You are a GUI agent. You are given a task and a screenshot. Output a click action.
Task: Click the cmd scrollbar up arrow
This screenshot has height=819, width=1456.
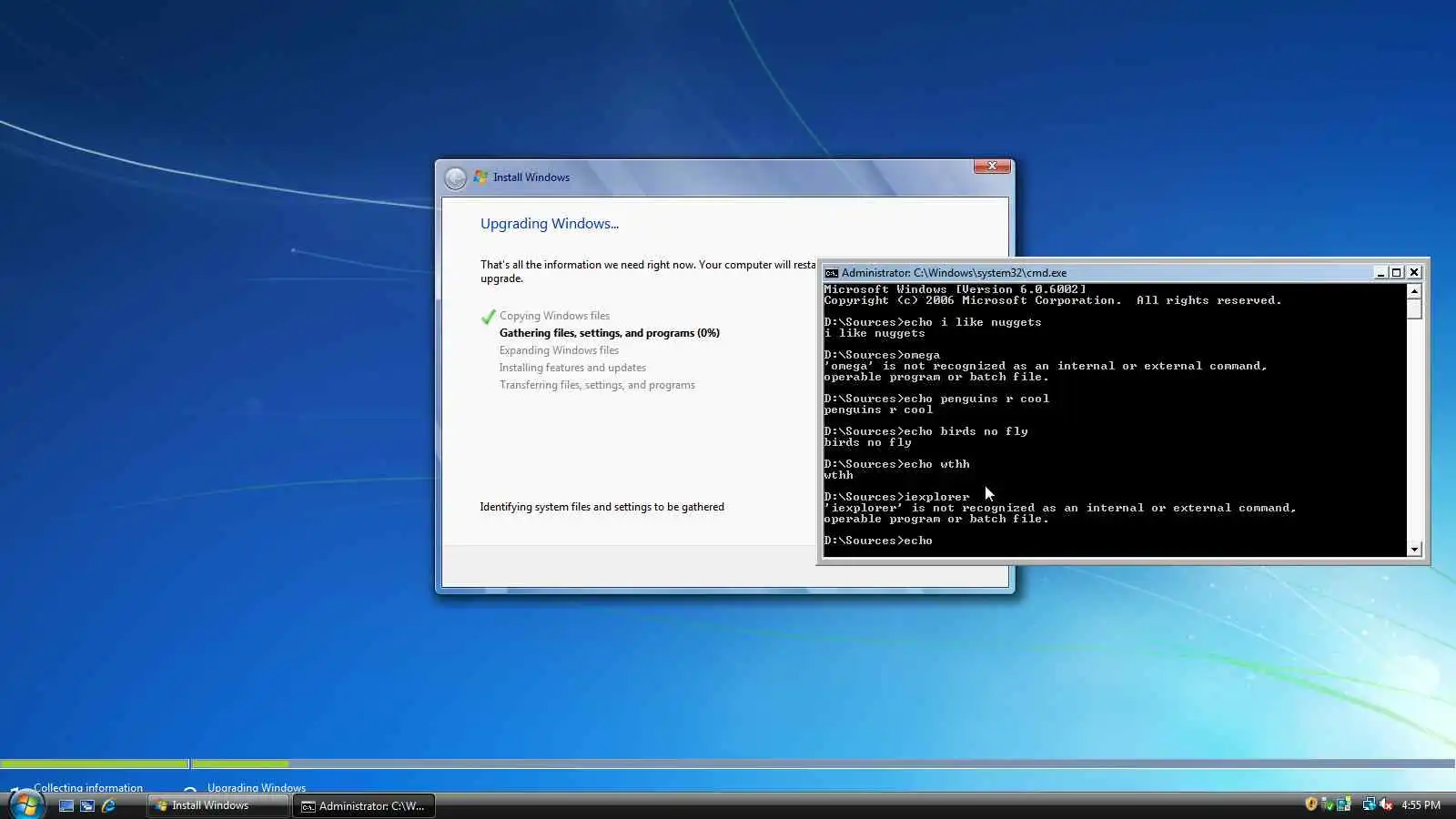coord(1414,291)
